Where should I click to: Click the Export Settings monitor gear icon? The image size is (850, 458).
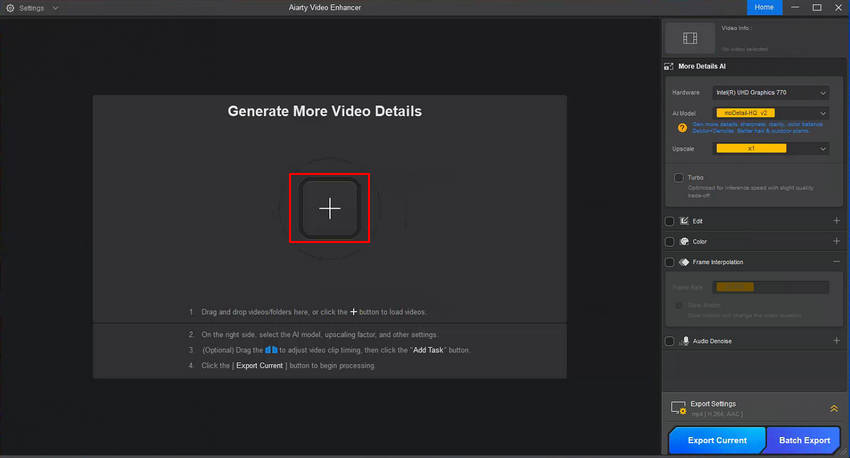(x=678, y=408)
